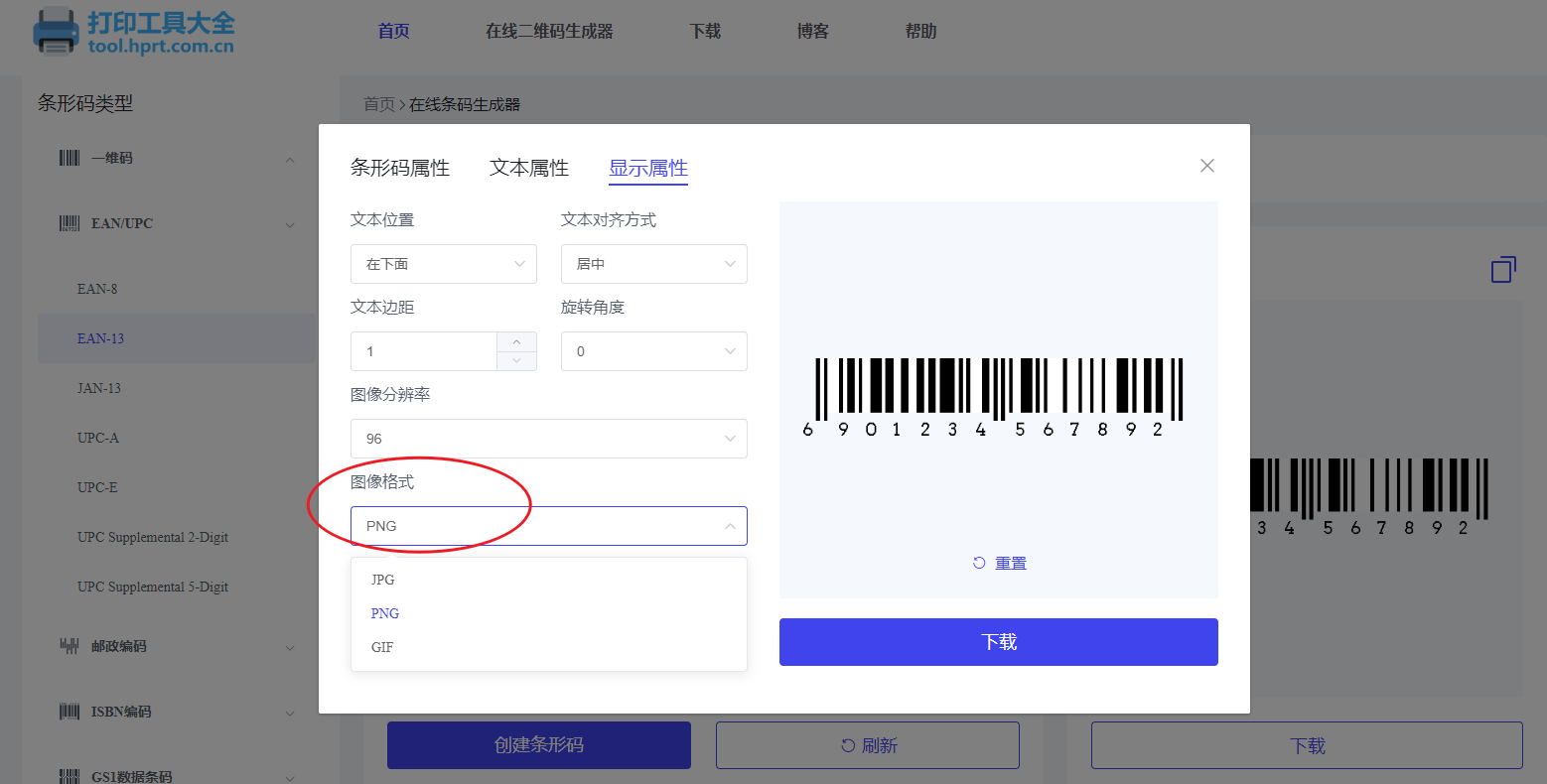Click the ISBN编码 barcode icon
1547x784 pixels.
point(70,712)
